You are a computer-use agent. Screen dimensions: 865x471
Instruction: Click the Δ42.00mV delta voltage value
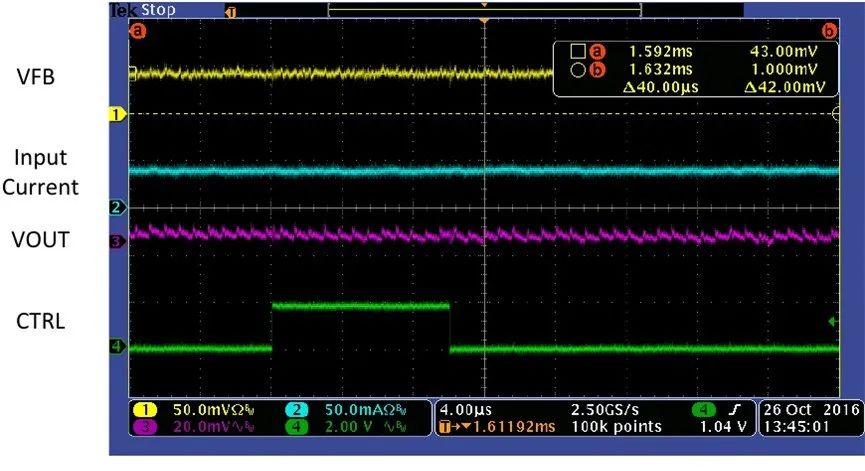click(x=784, y=87)
